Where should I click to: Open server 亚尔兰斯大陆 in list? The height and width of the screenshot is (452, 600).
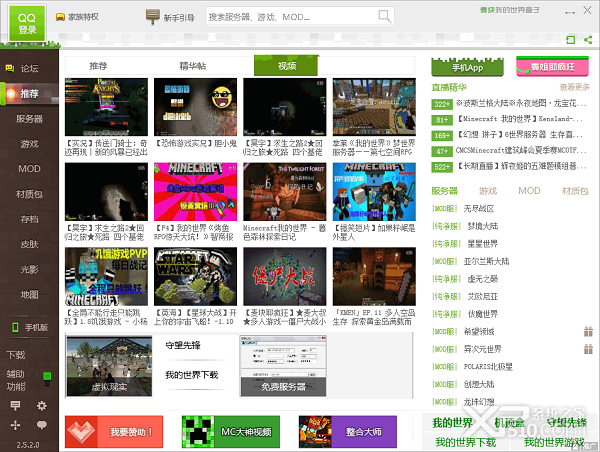coord(486,261)
